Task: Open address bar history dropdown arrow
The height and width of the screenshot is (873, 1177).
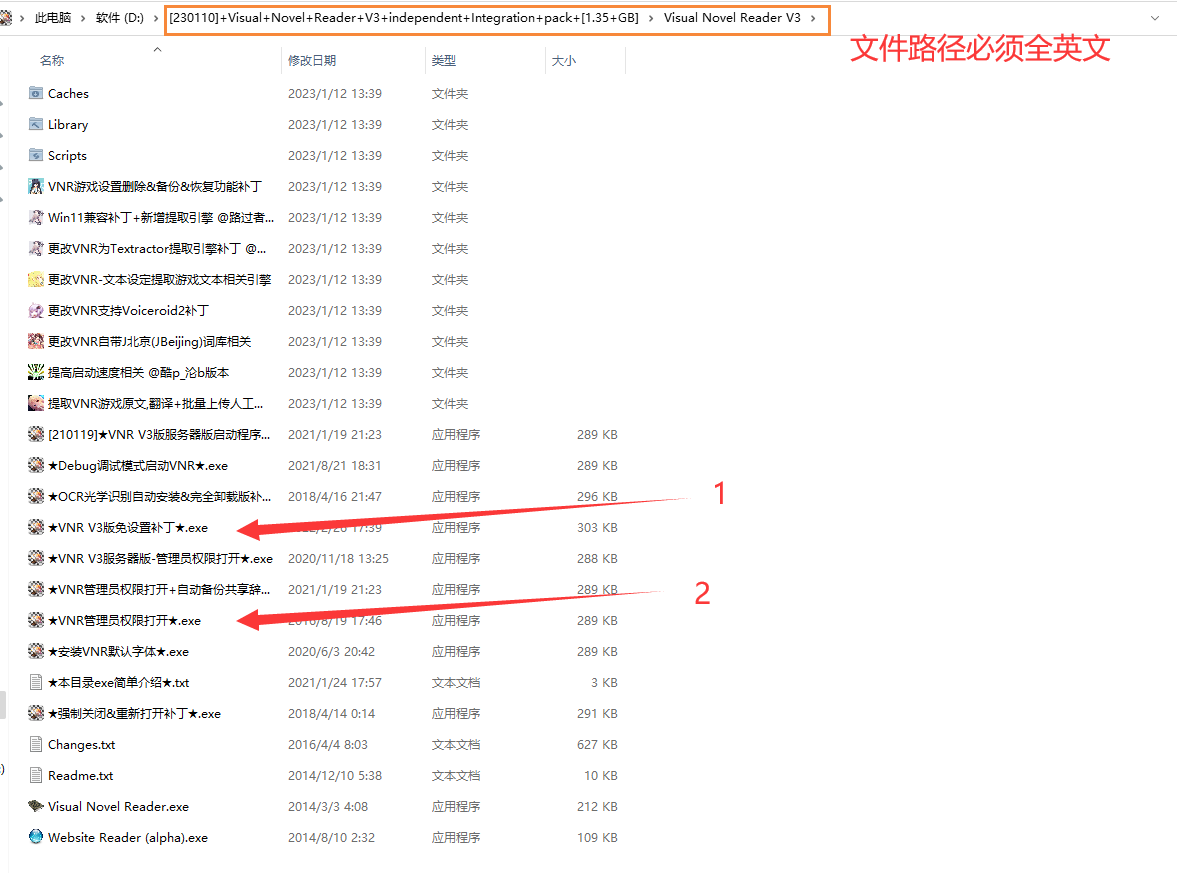Action: point(1155,18)
